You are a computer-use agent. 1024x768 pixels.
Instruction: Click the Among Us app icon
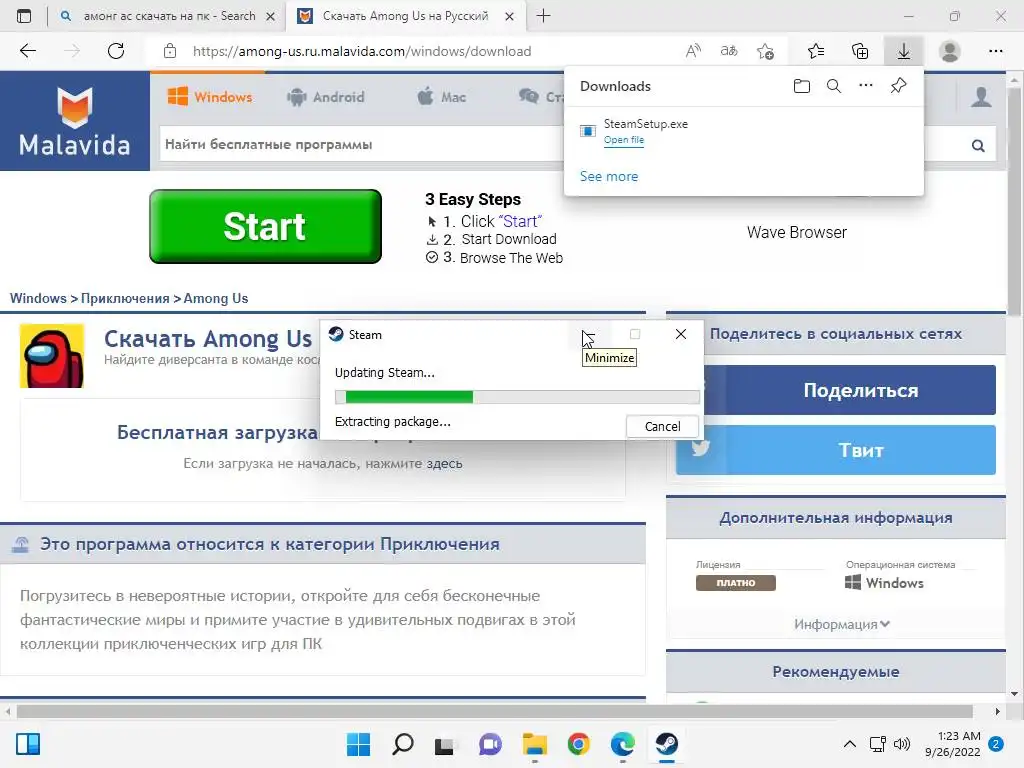(x=52, y=356)
